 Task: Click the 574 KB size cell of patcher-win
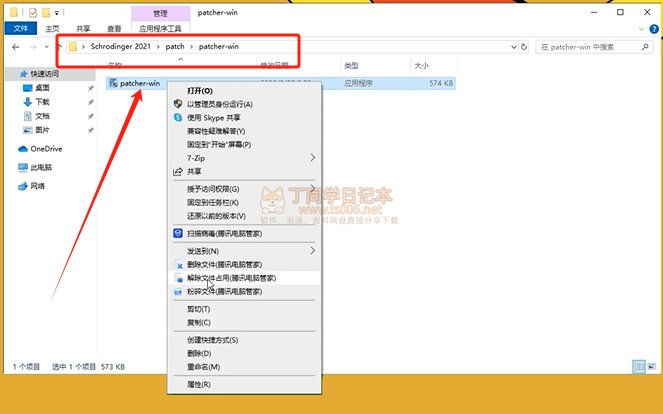441,83
